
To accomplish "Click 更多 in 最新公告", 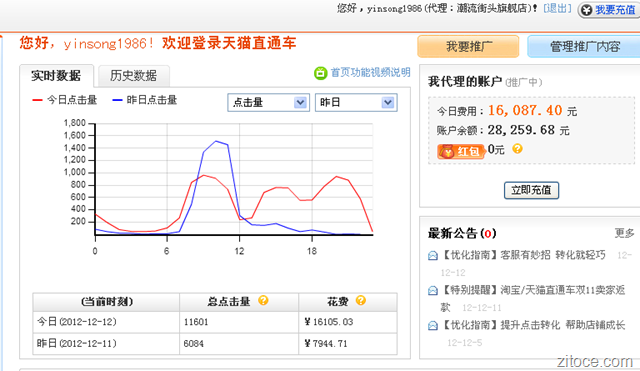I will pos(624,233).
